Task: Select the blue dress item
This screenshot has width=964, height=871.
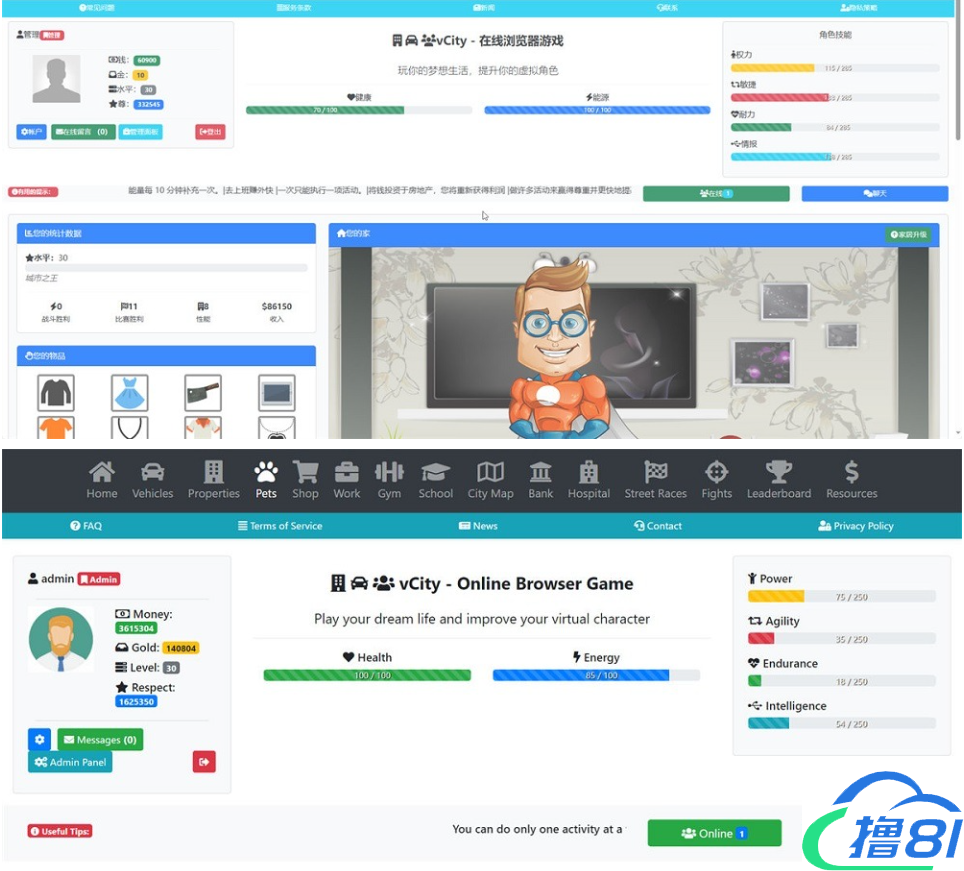Action: 130,393
